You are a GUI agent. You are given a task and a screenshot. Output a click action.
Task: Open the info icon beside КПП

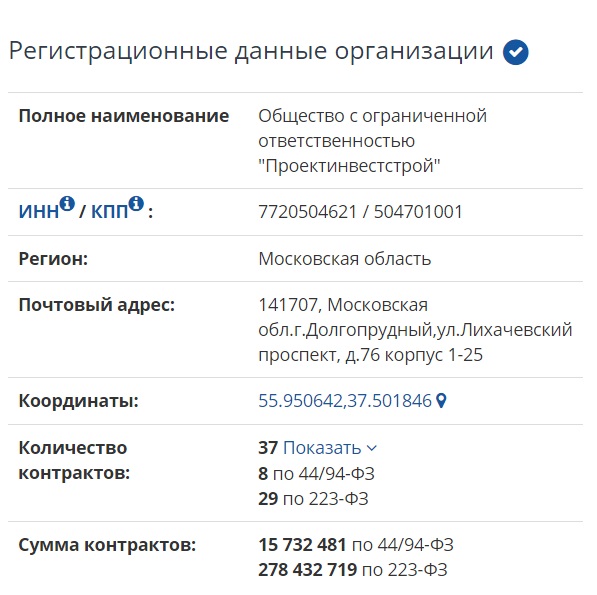coord(136,203)
